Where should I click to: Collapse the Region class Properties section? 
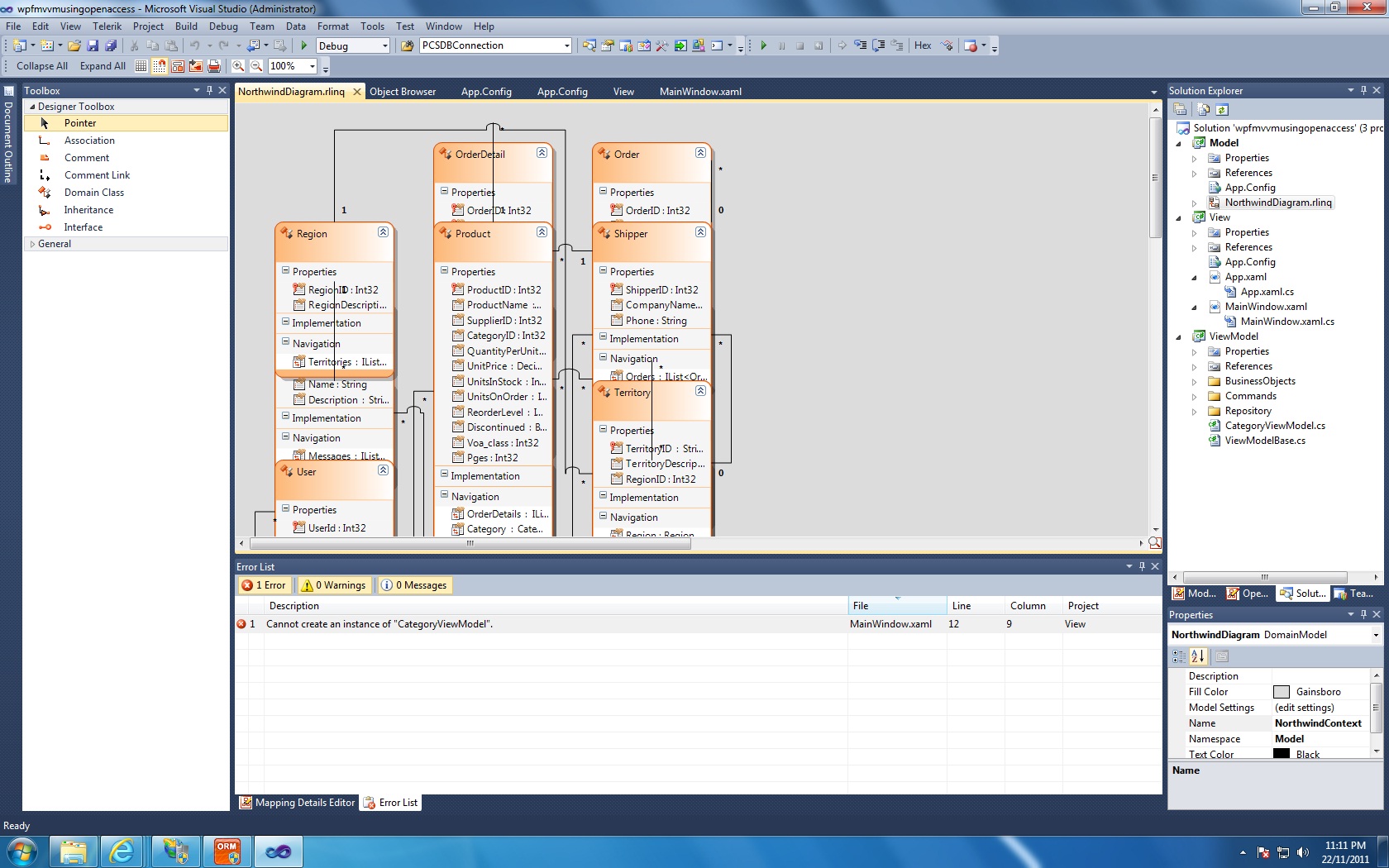pyautogui.click(x=285, y=270)
